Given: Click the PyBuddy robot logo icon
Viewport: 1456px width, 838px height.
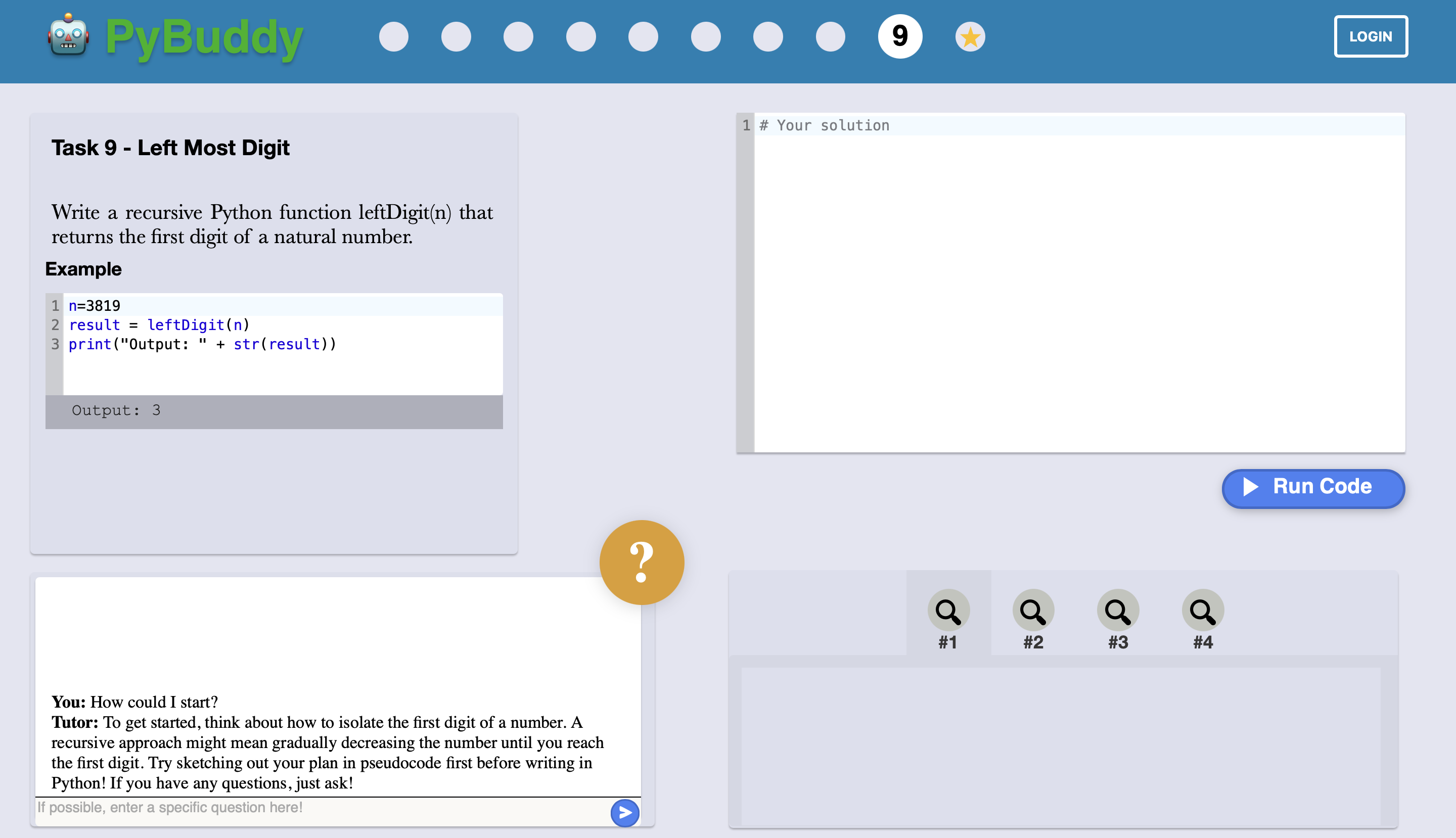Looking at the screenshot, I should [68, 36].
